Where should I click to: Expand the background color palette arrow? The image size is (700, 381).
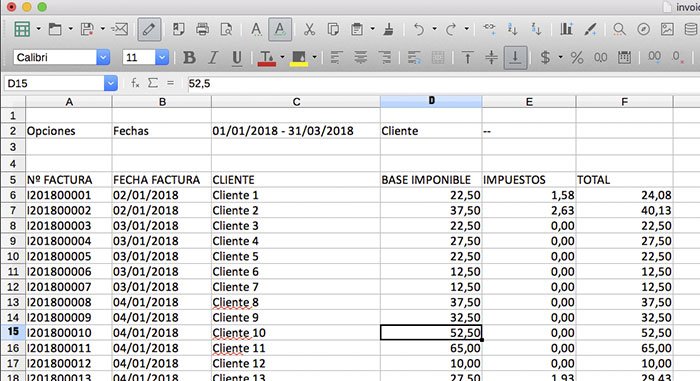point(314,58)
